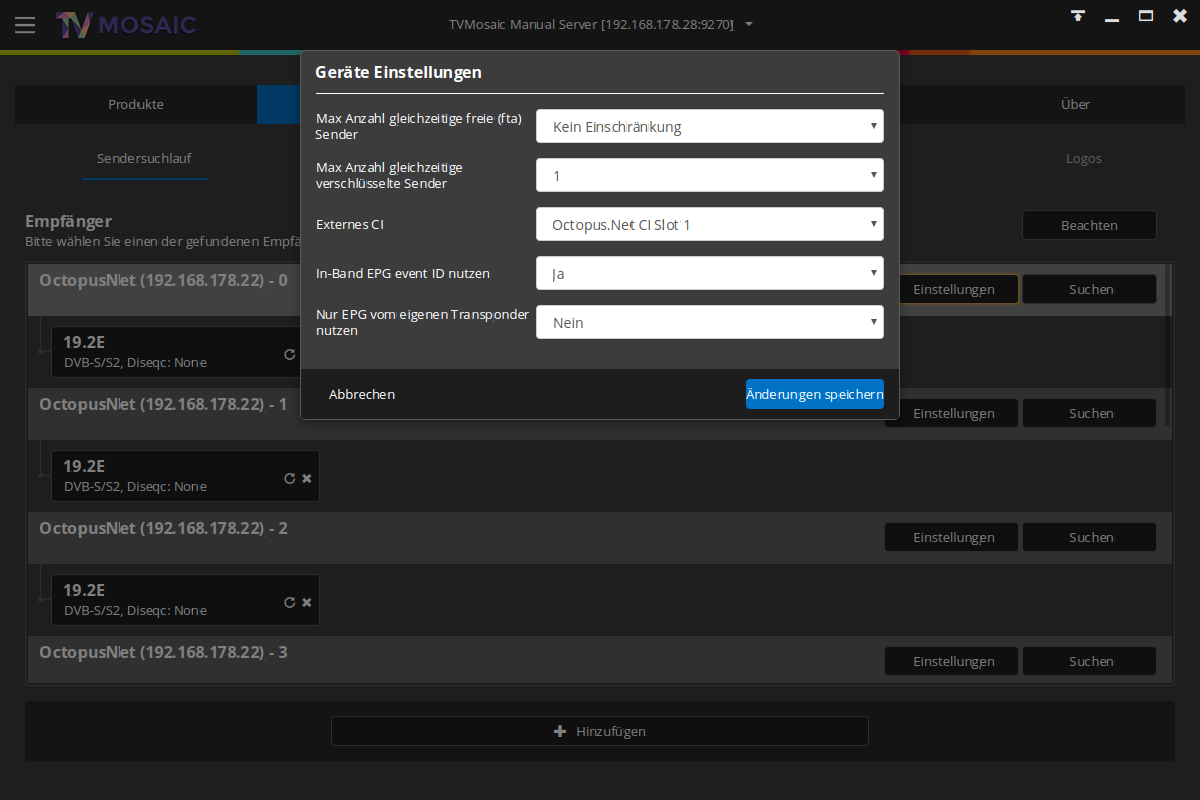
Task: Remove 19.2E under OctopusNet - 1
Action: (x=307, y=478)
